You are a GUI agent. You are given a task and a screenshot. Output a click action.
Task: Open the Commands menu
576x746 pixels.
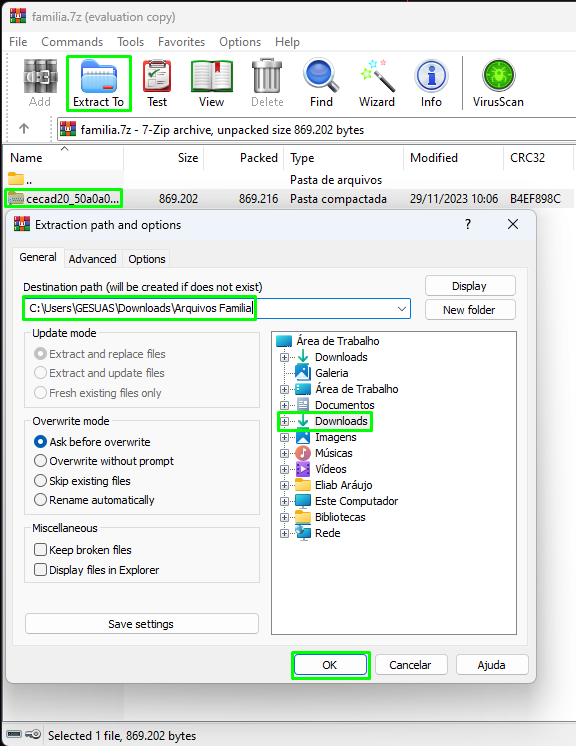[x=72, y=42]
